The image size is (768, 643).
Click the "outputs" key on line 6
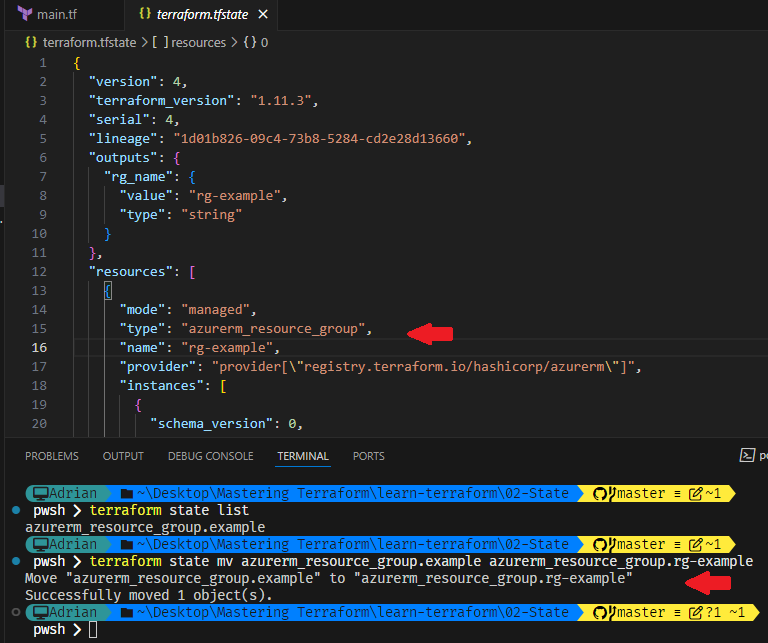(x=123, y=158)
